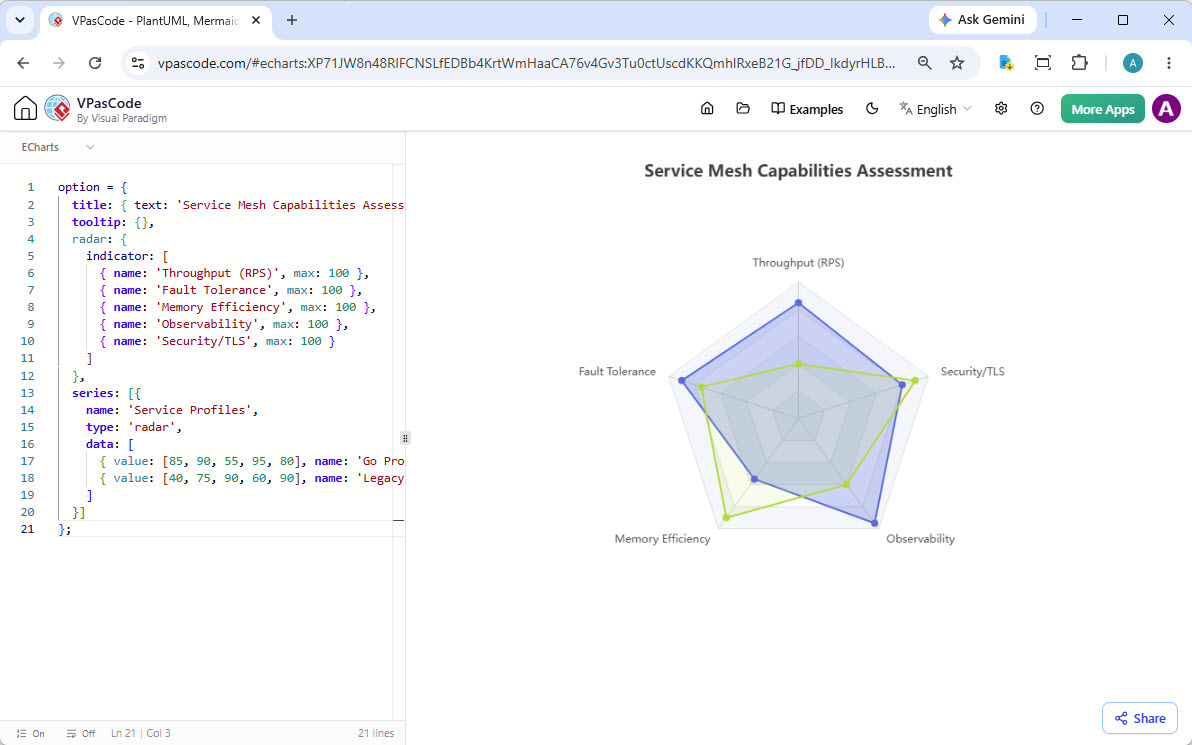1192x745 pixels.
Task: Open the Examples menu
Action: pyautogui.click(x=807, y=109)
